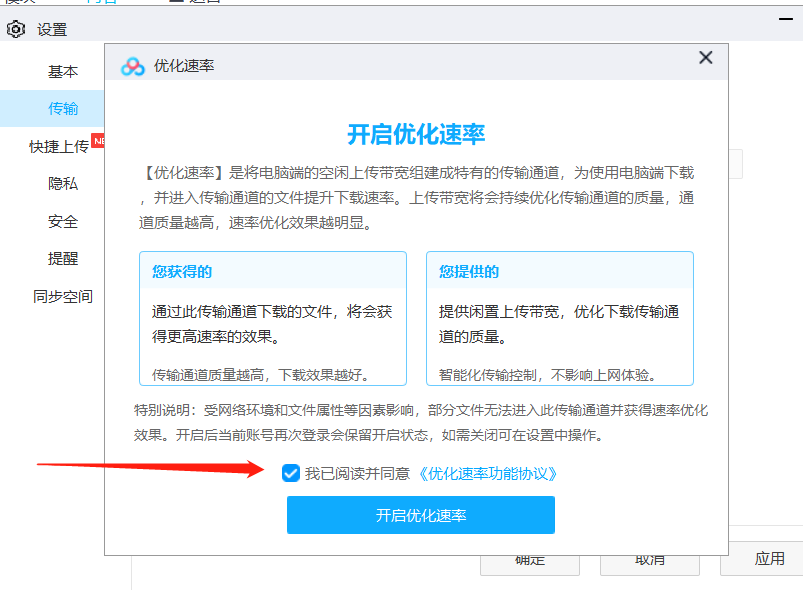This screenshot has height=590, width=803.
Task: Select the 同步空间 settings tab
Action: pyautogui.click(x=62, y=296)
